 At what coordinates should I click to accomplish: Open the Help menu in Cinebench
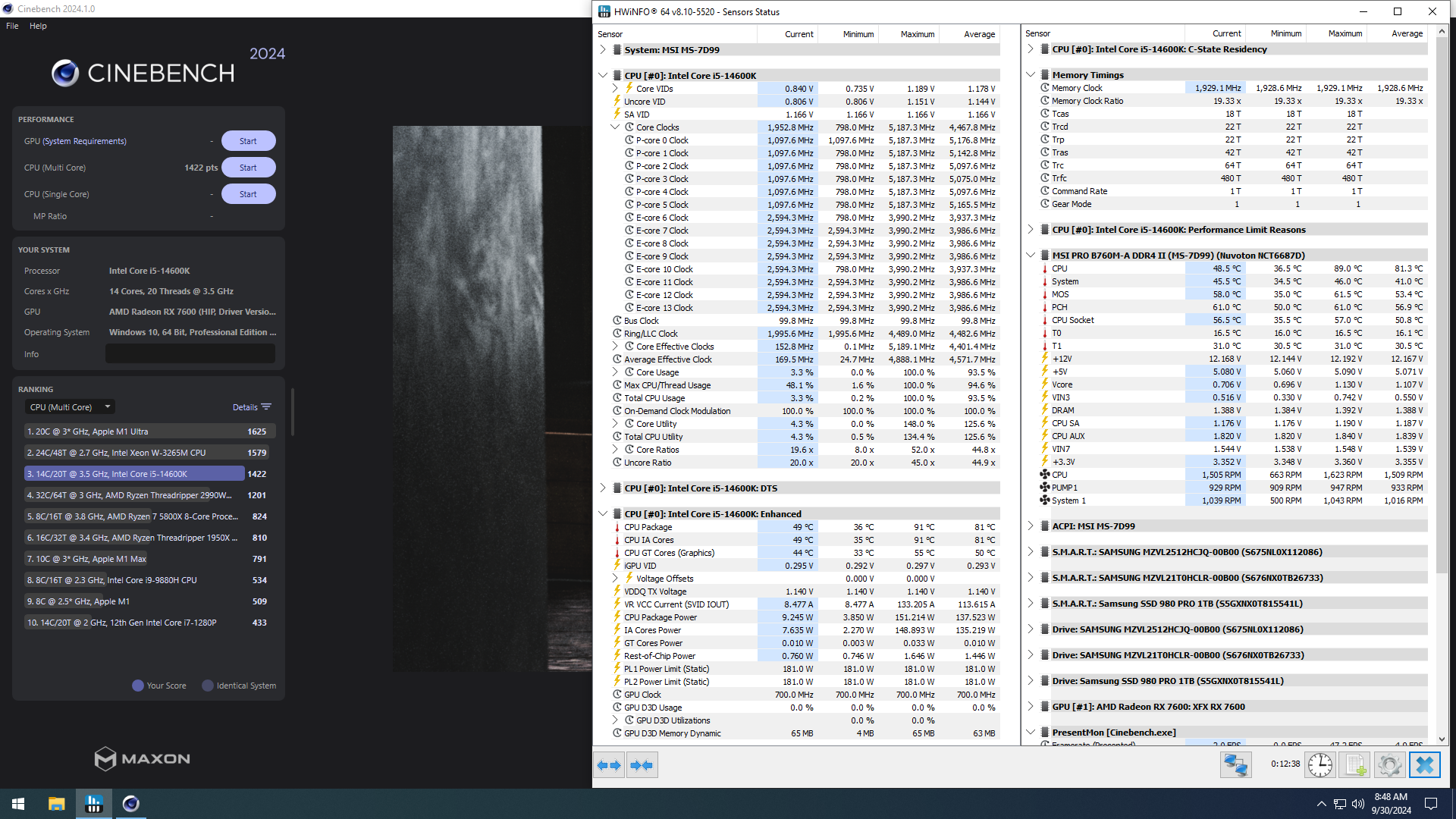38,26
